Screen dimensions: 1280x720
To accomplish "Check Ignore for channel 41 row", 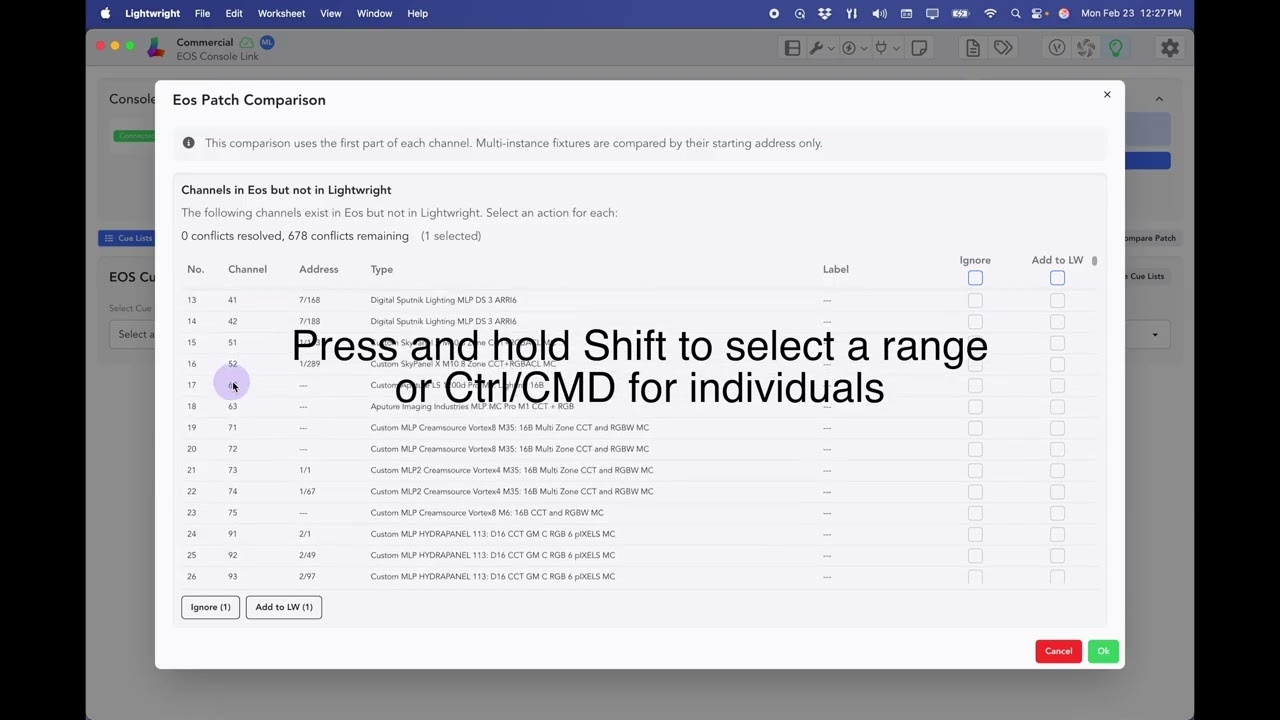I will tap(975, 300).
